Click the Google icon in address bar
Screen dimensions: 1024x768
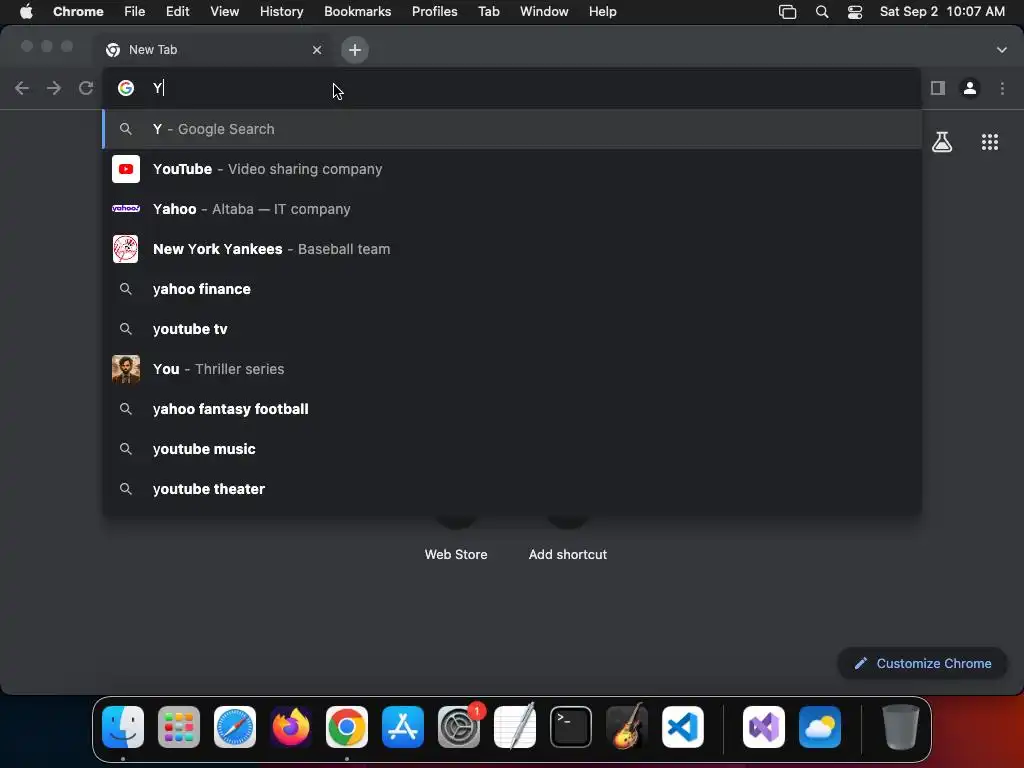(x=126, y=88)
